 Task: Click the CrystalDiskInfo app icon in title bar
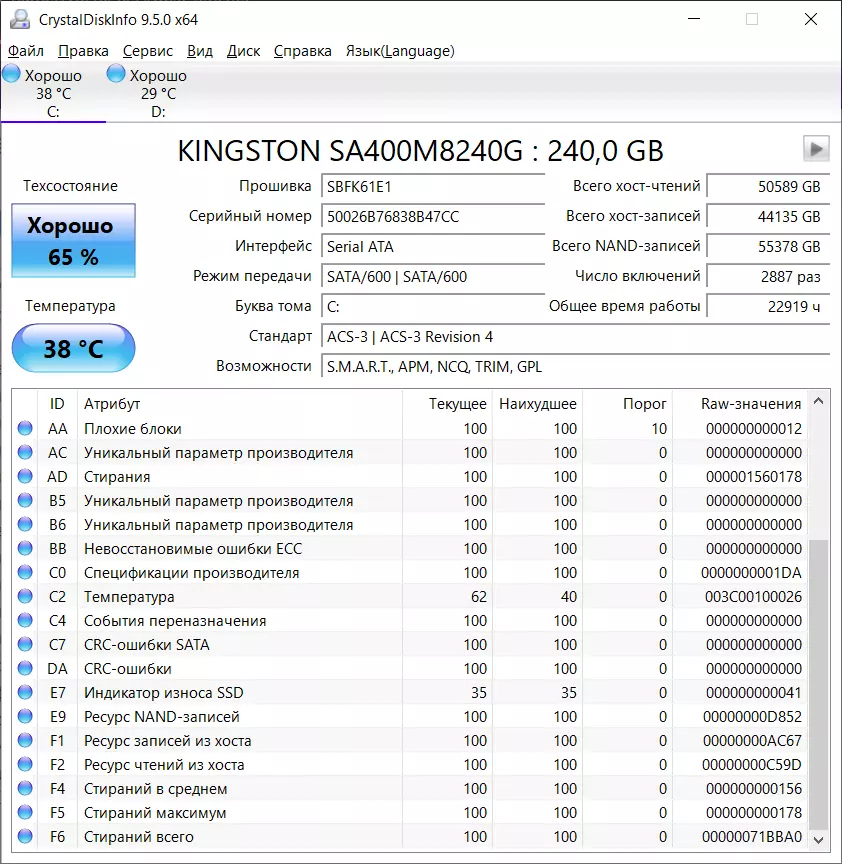20,19
